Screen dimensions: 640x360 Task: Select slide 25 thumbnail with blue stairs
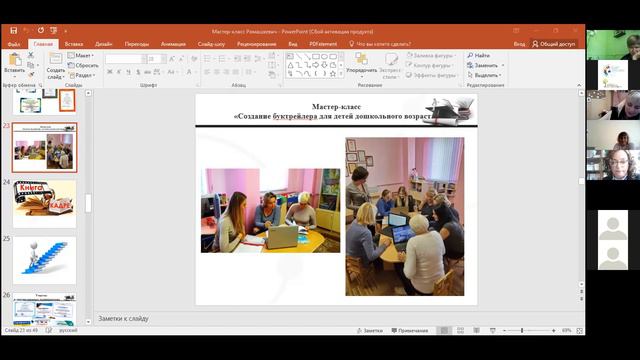(44, 260)
